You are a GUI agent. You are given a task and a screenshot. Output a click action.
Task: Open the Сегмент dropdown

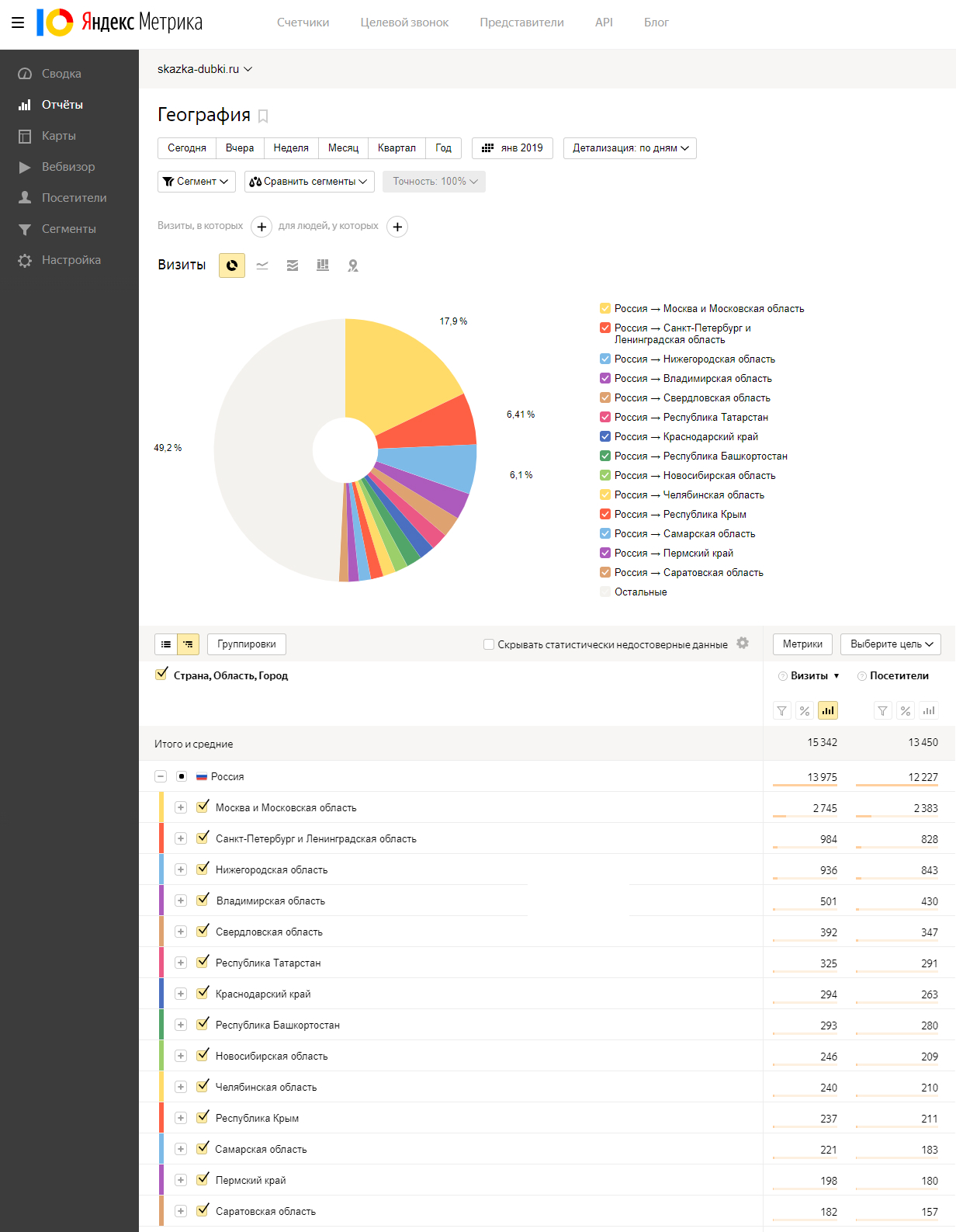(x=196, y=182)
